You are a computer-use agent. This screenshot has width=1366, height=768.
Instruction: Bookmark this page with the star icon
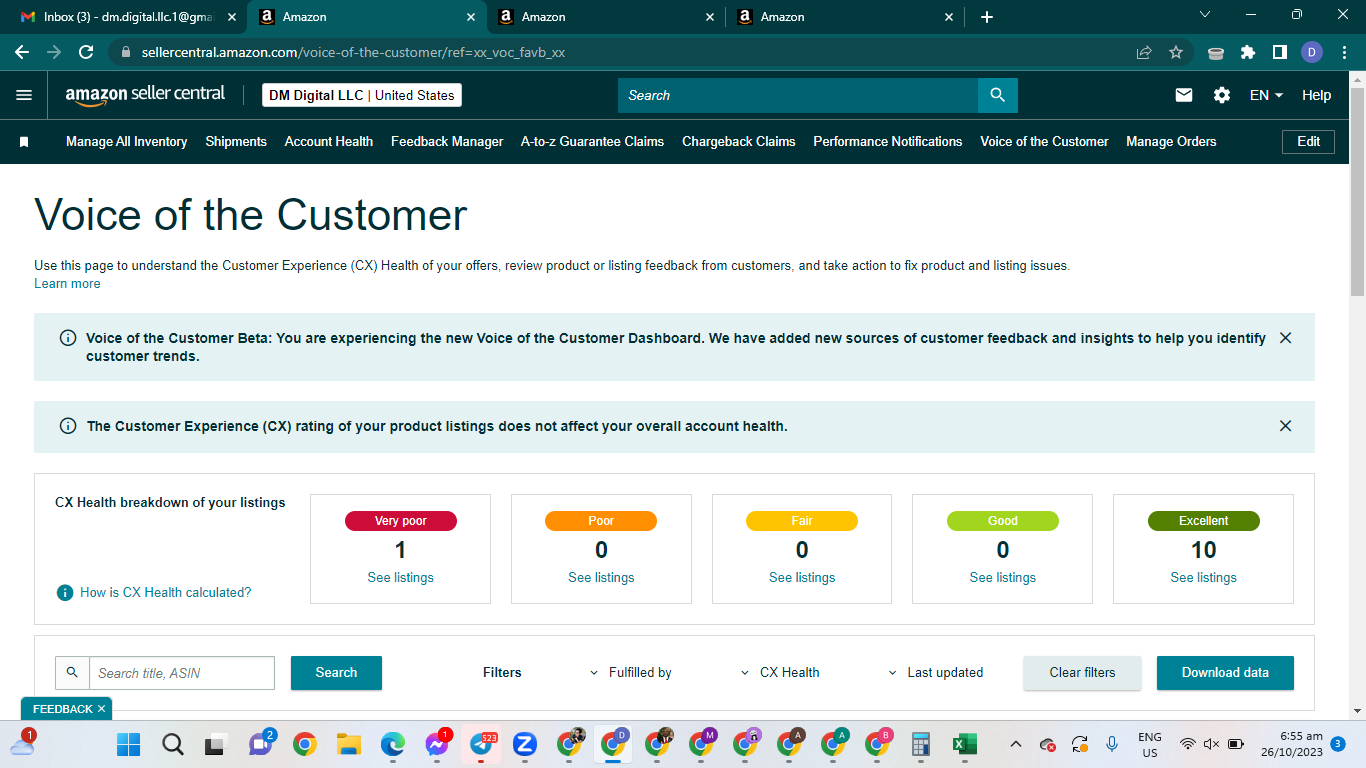click(x=1176, y=52)
